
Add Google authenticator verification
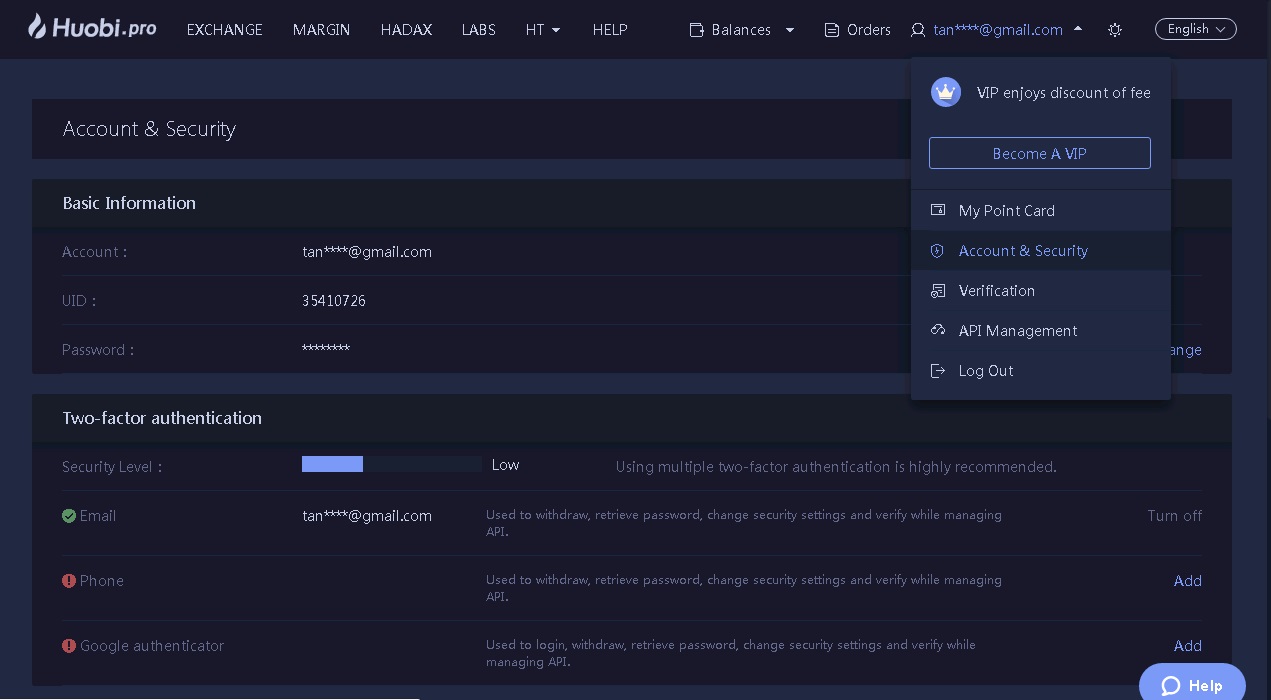1187,646
